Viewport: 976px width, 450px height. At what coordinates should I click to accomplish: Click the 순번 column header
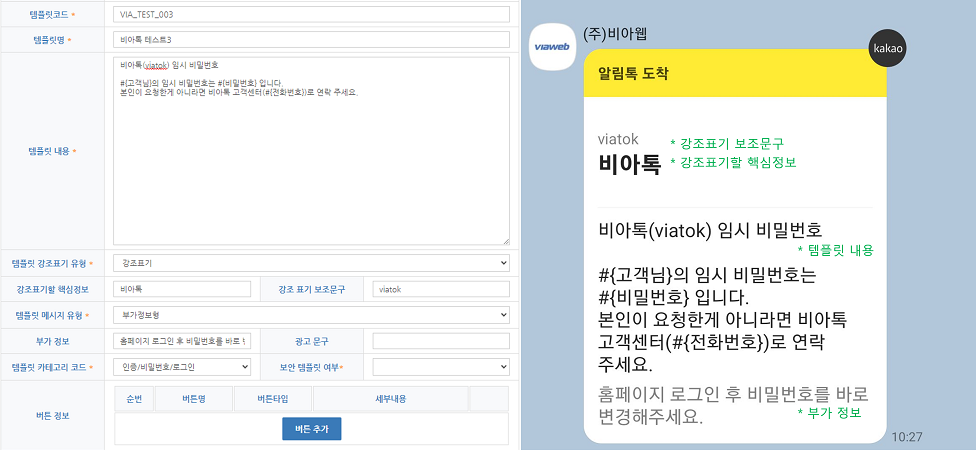[x=134, y=399]
